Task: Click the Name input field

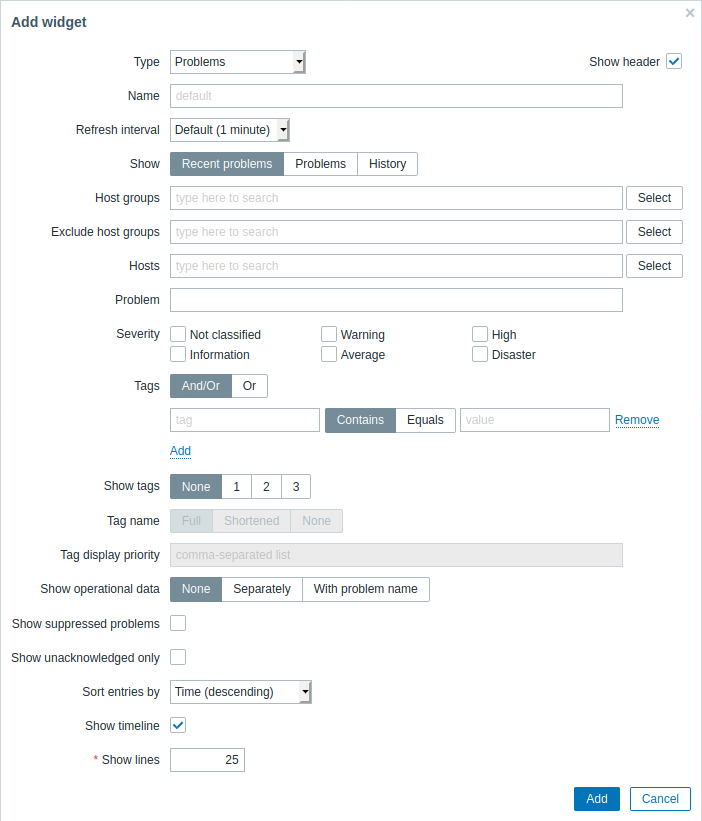Action: [396, 96]
